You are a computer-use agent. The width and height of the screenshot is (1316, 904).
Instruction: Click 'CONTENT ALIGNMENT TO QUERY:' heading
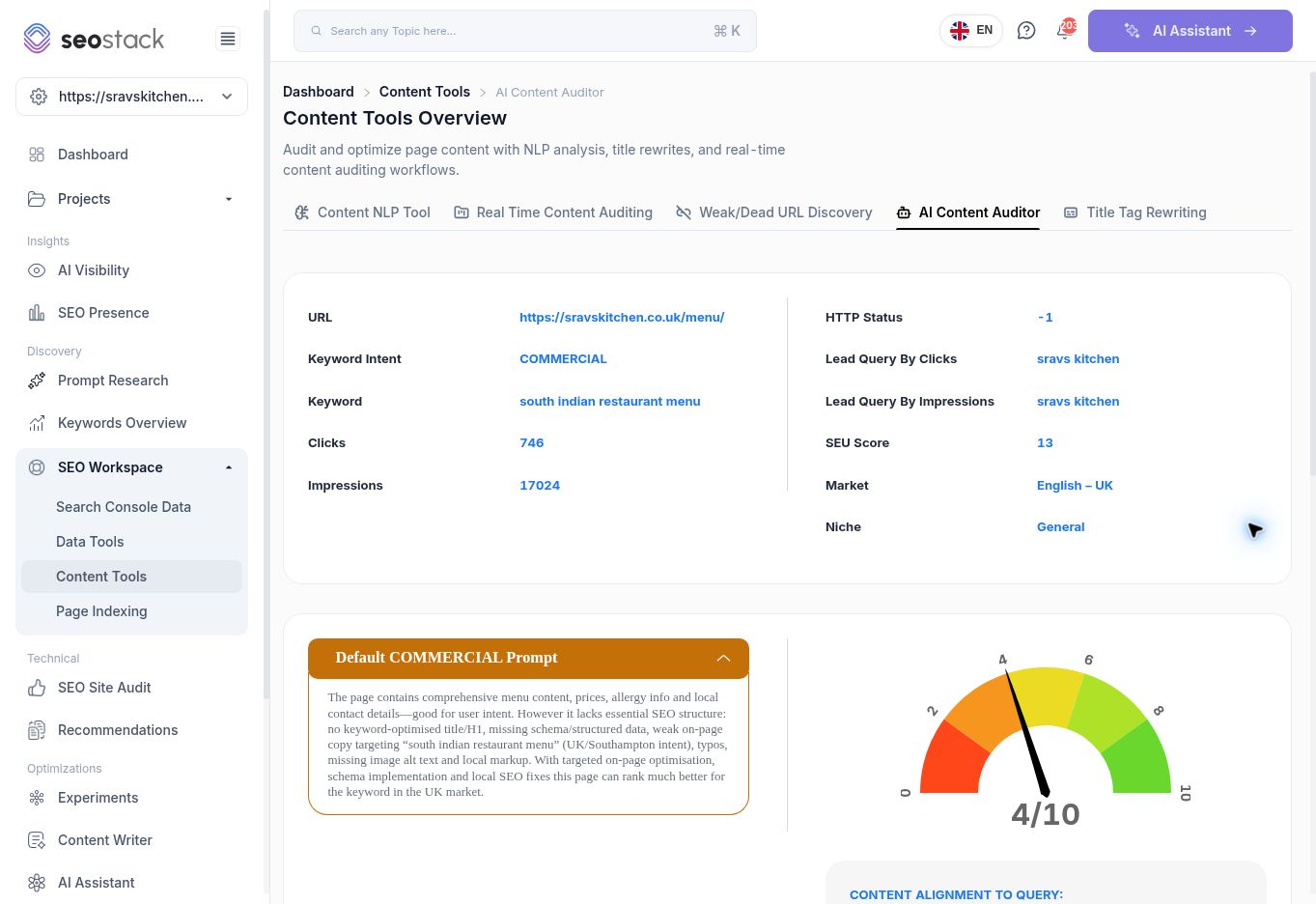(x=956, y=894)
